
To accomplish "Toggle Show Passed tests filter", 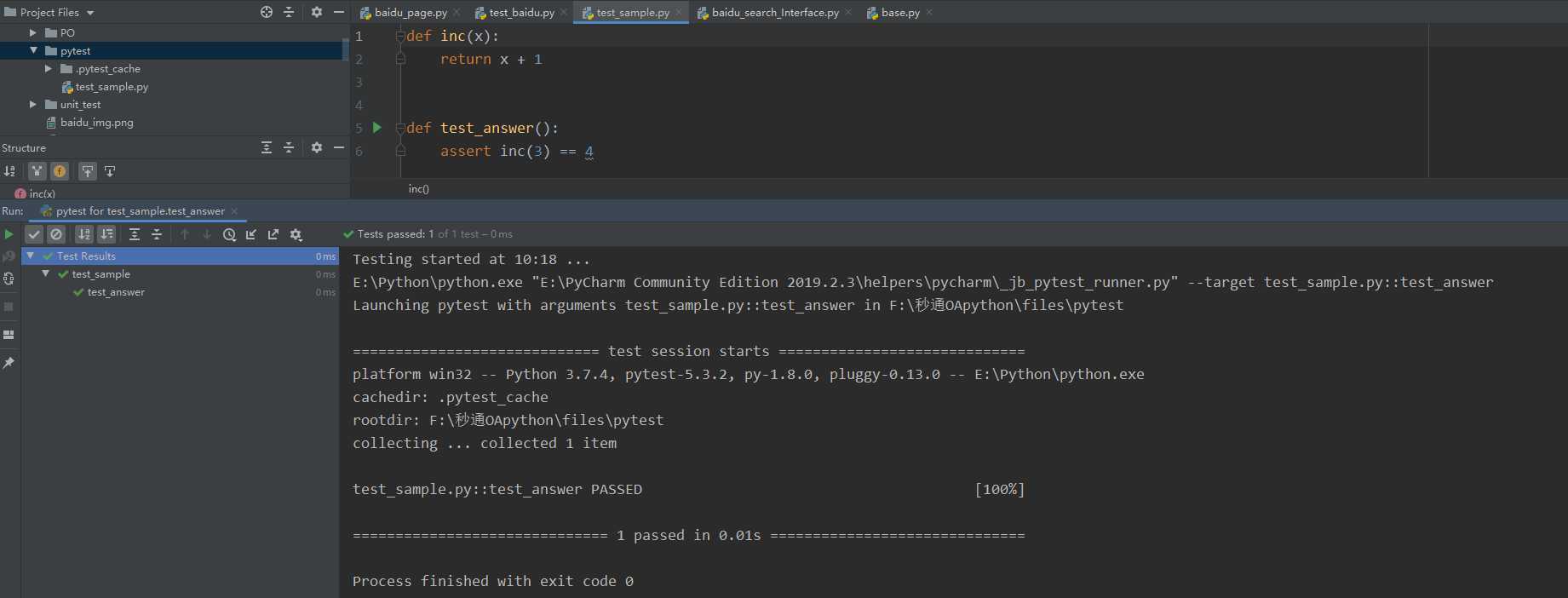I will tap(34, 235).
